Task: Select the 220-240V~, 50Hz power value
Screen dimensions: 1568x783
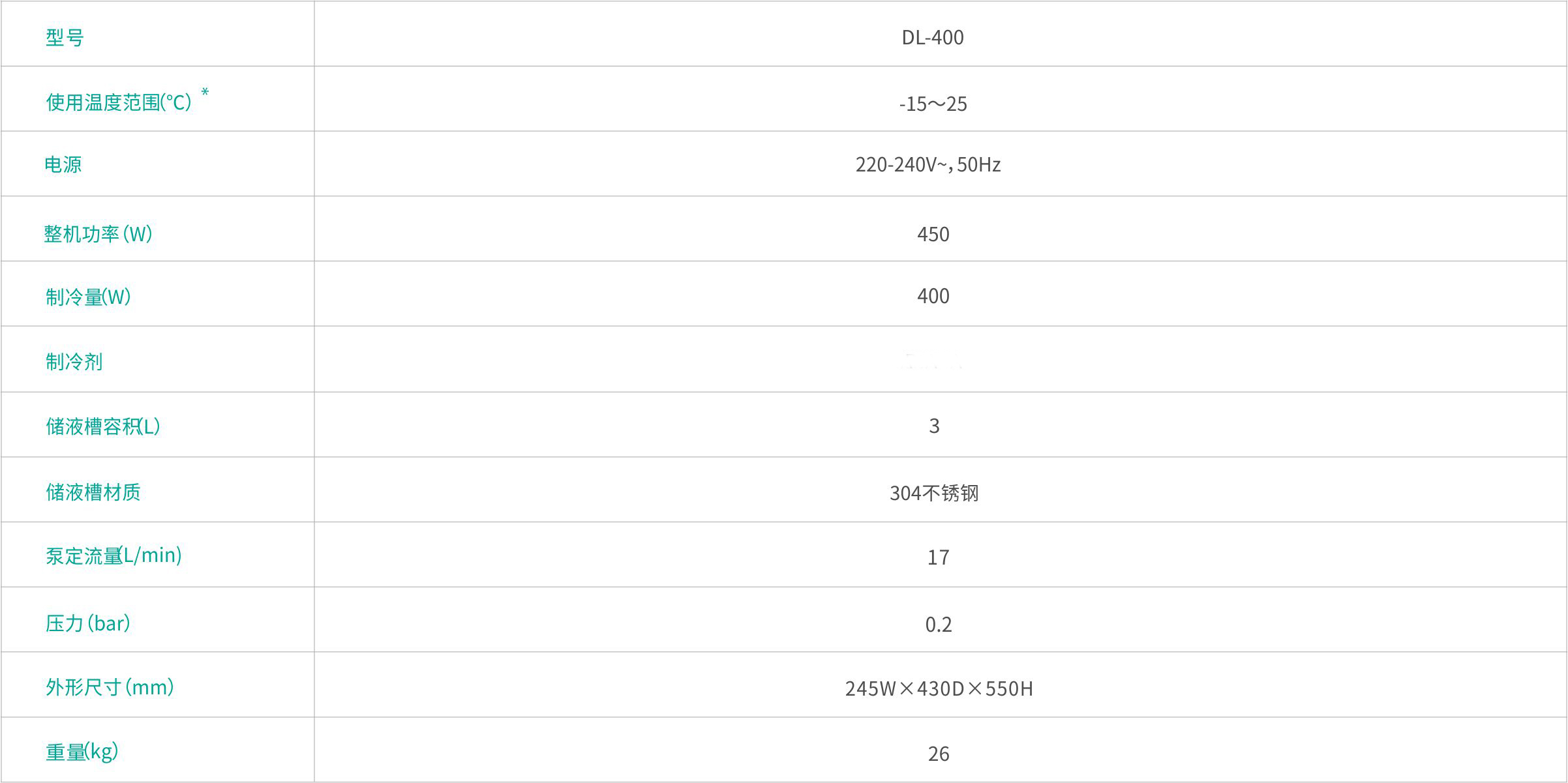Action: 927,164
